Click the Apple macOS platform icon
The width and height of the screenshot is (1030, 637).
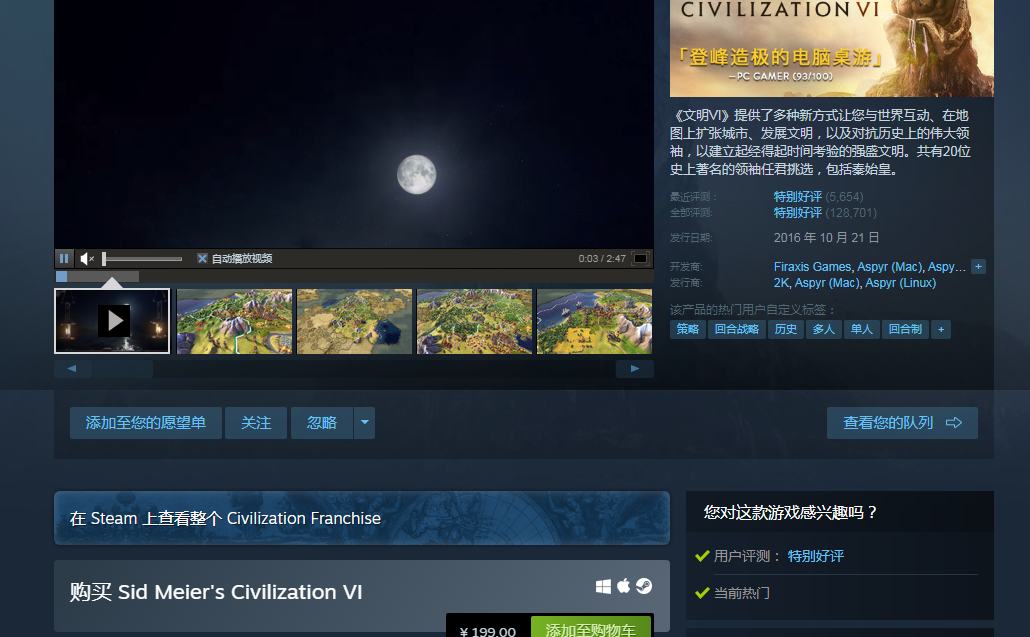[x=623, y=585]
